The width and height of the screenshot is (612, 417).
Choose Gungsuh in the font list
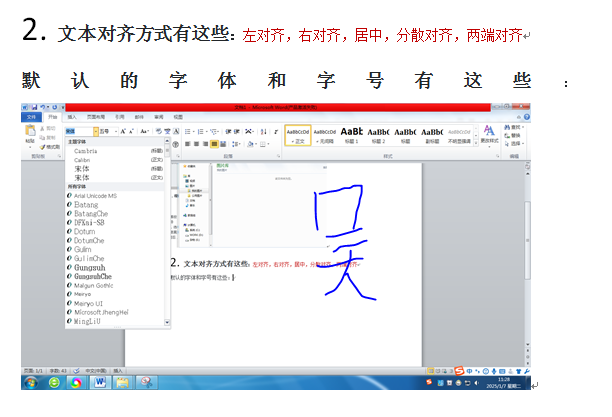(115, 267)
